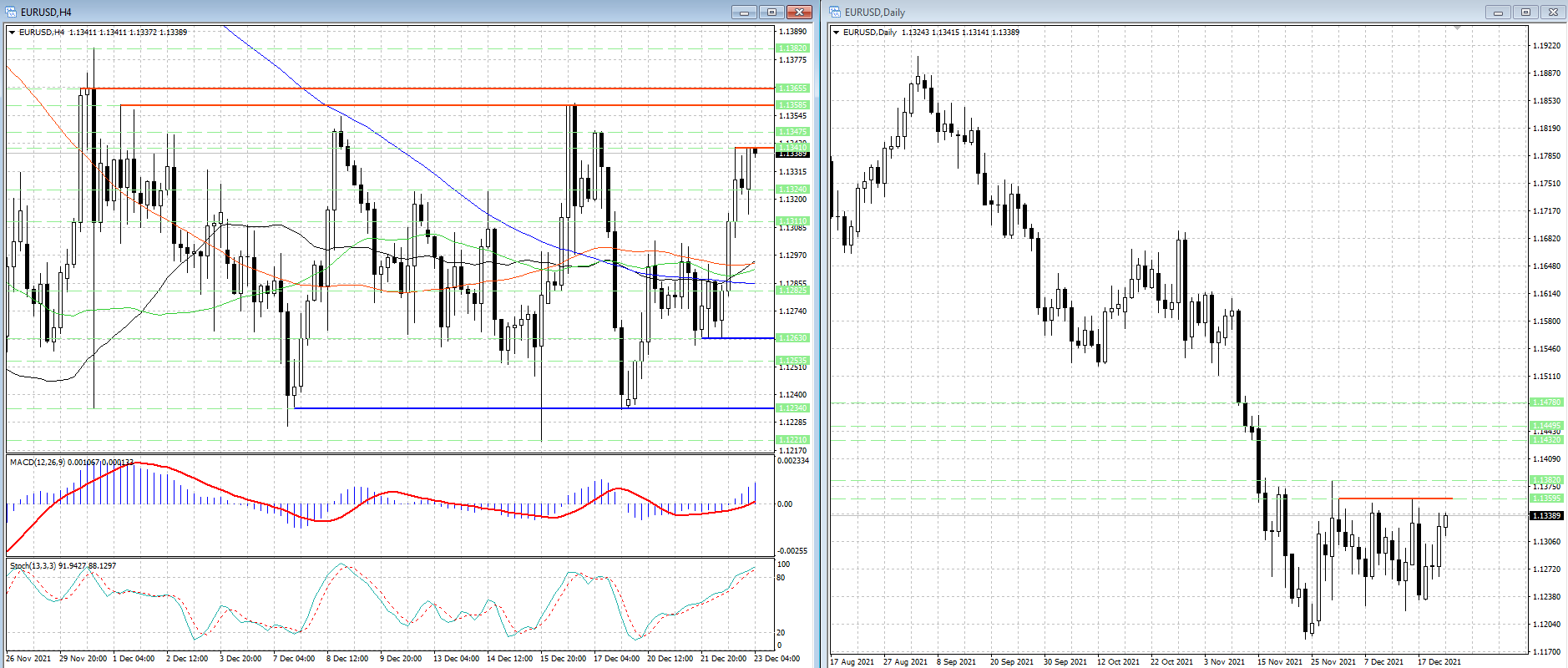Screen dimensions: 1568x668
Task: Click the -0.00255 value on the MACD scale
Action: [792, 551]
